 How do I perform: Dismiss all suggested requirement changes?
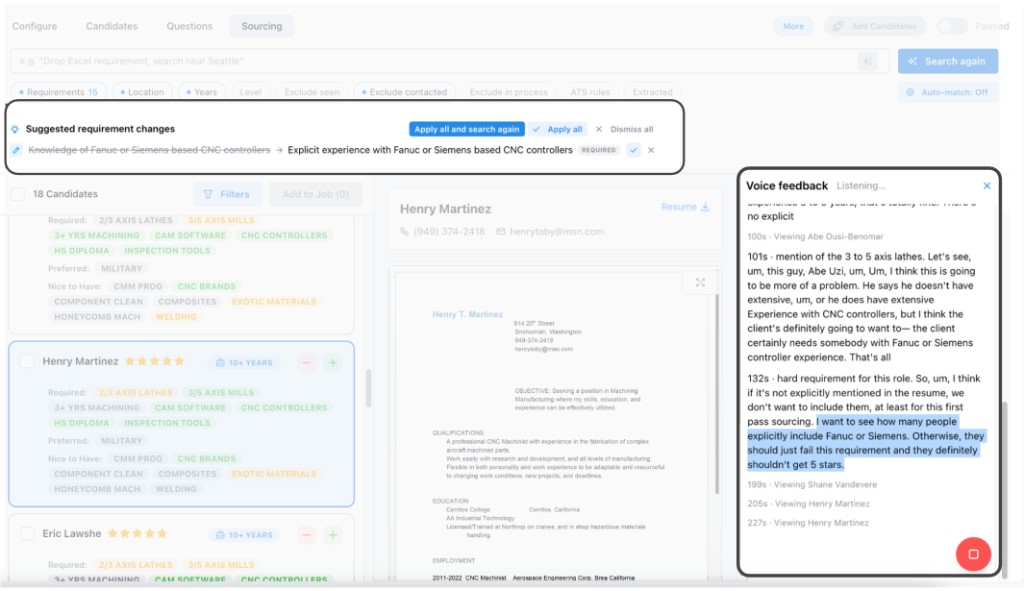coord(624,129)
